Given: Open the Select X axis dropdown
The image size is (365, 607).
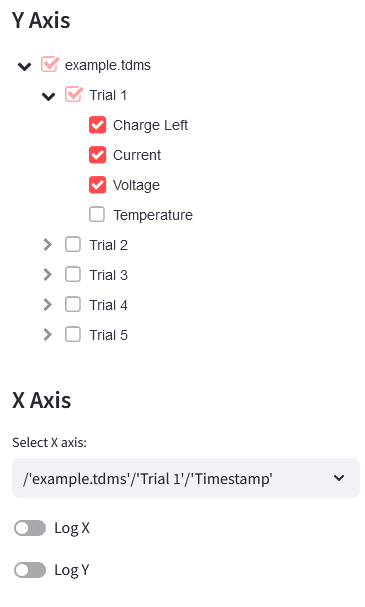Looking at the screenshot, I should 186,478.
